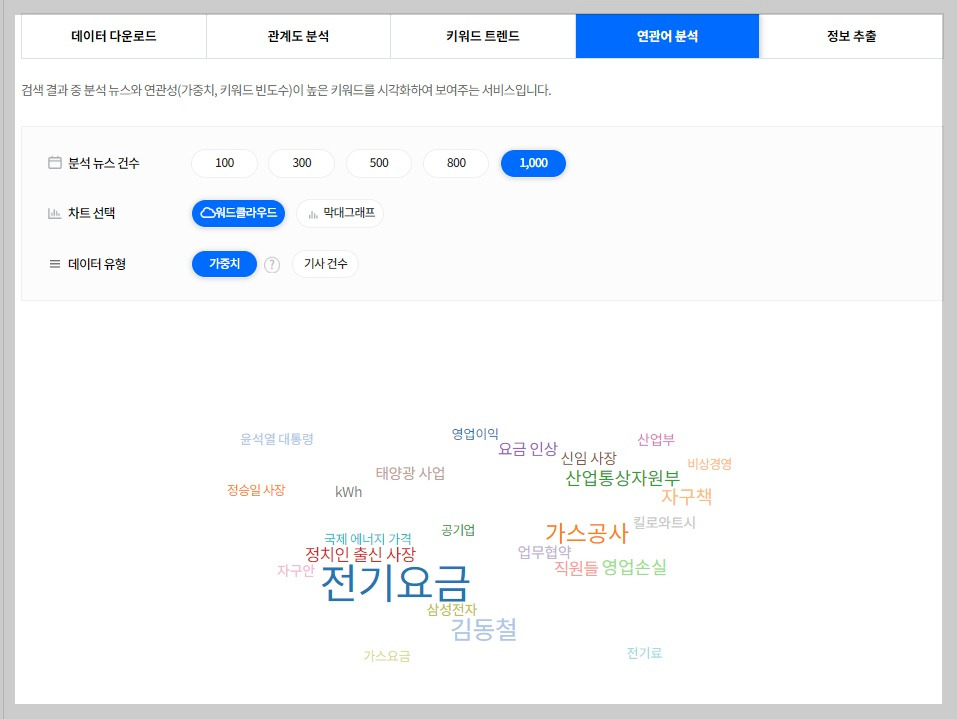Select 500 as the analysis news count

[378, 163]
